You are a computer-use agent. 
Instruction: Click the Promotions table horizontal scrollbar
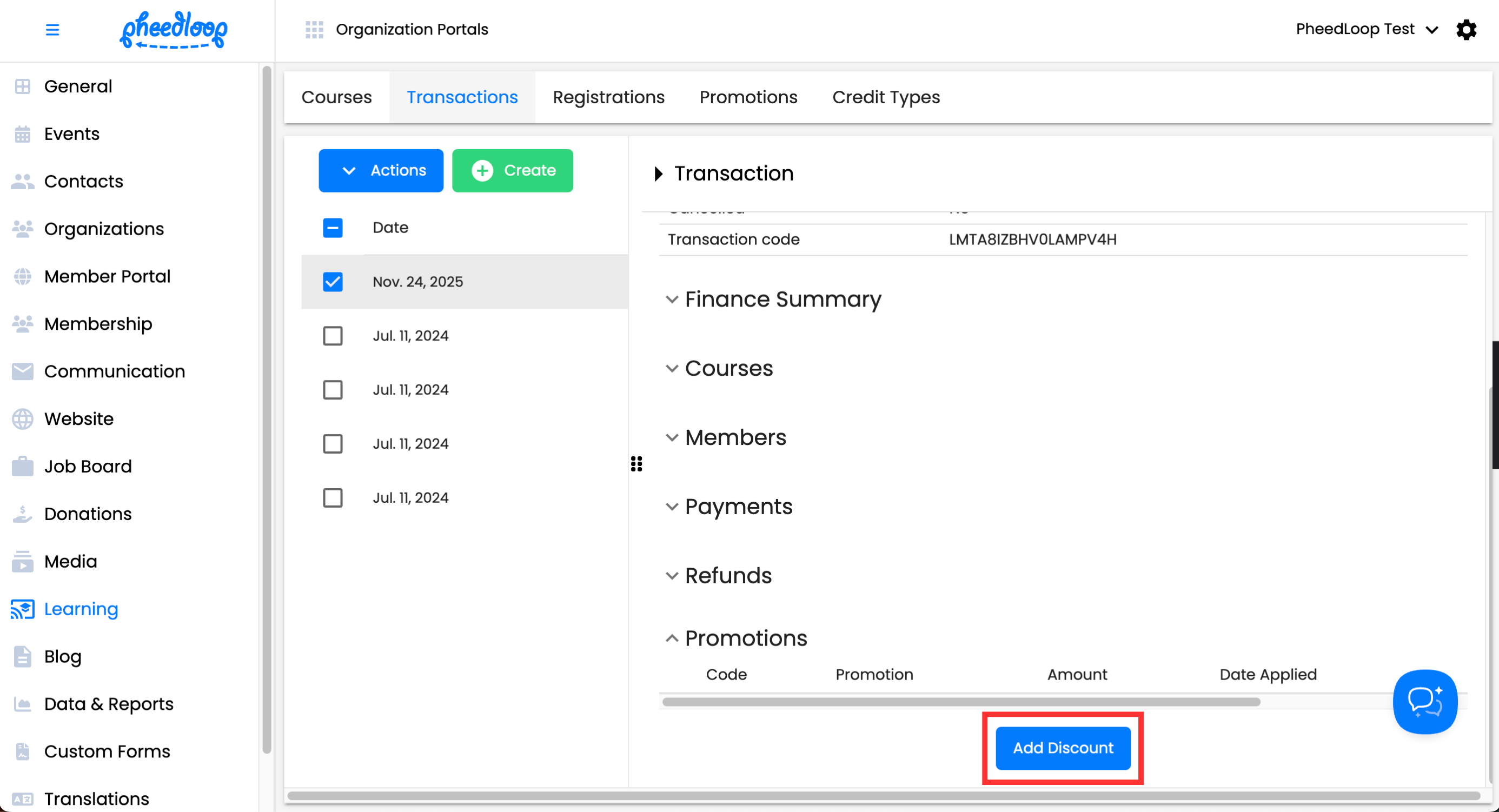(960, 702)
